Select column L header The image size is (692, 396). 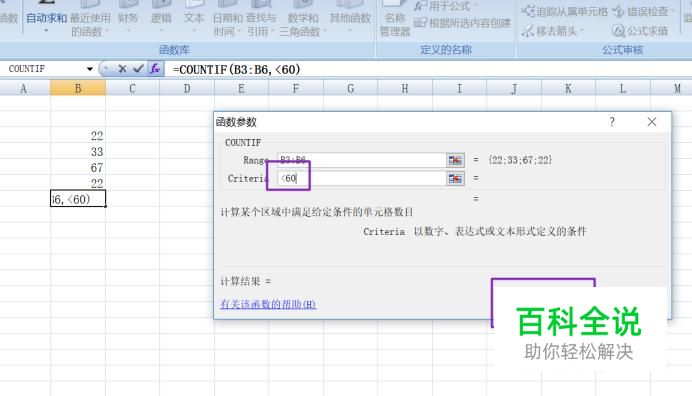[623, 89]
